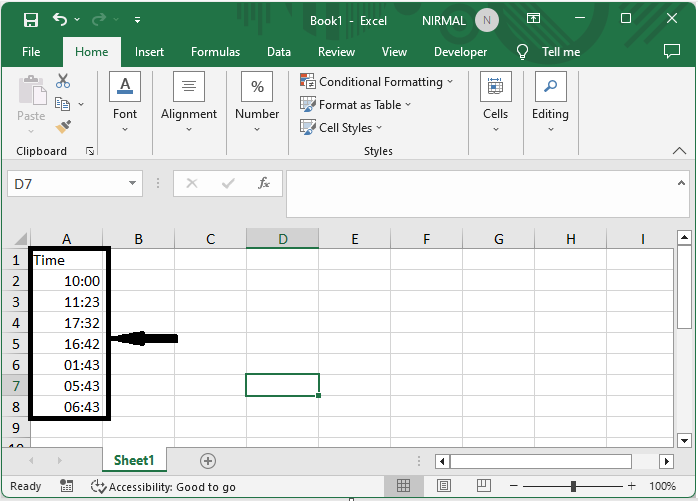This screenshot has height=501, width=698.
Task: Expand the Alignment group
Action: coord(189,103)
